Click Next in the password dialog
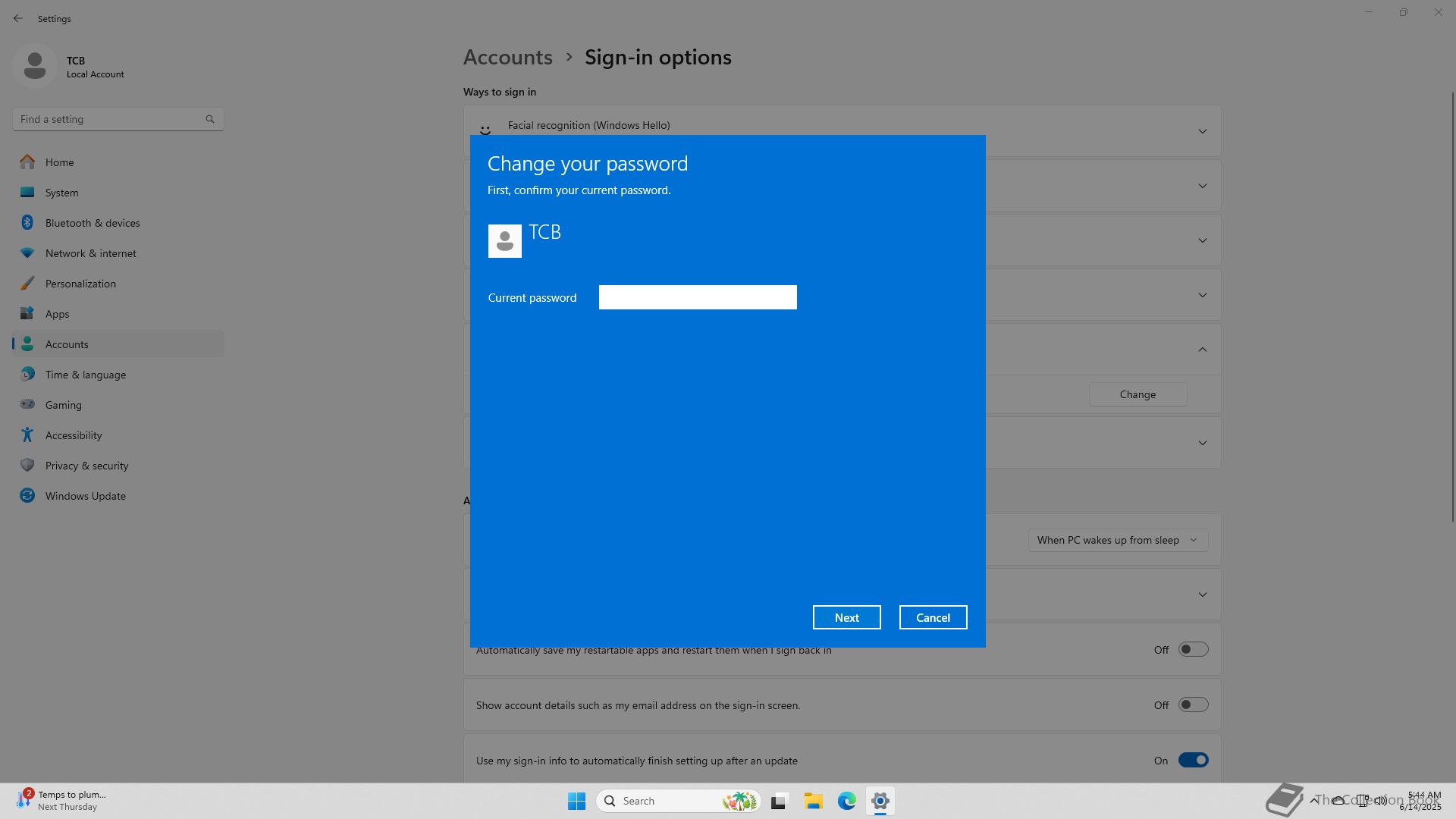 [x=846, y=617]
